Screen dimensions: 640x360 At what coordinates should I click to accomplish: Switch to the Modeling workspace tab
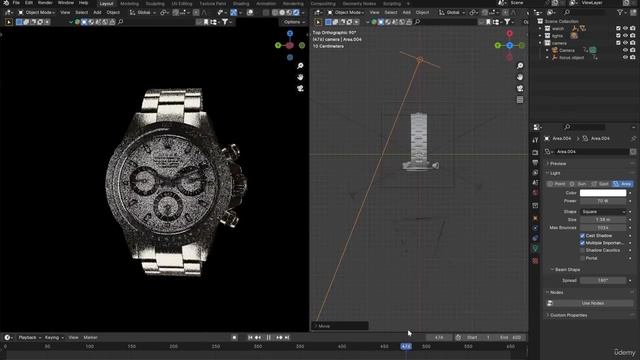tap(129, 3)
